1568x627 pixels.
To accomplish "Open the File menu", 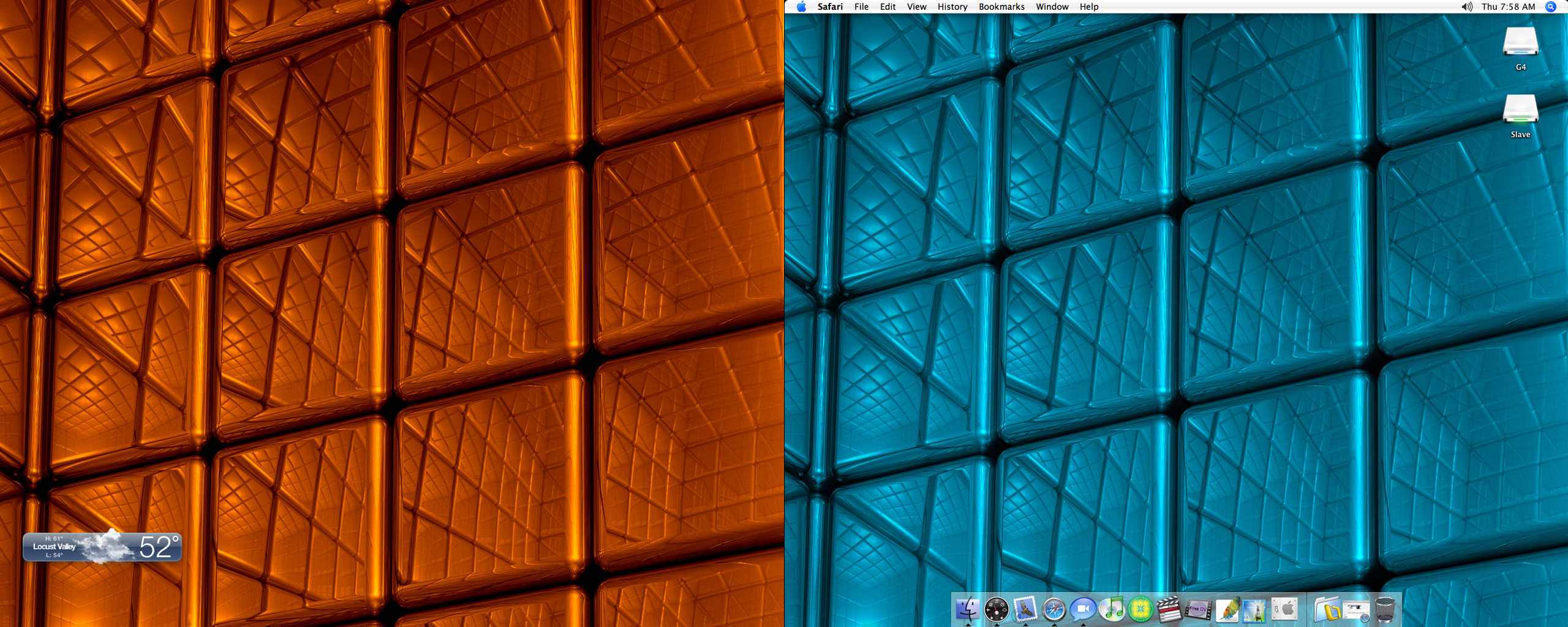I will (x=861, y=7).
